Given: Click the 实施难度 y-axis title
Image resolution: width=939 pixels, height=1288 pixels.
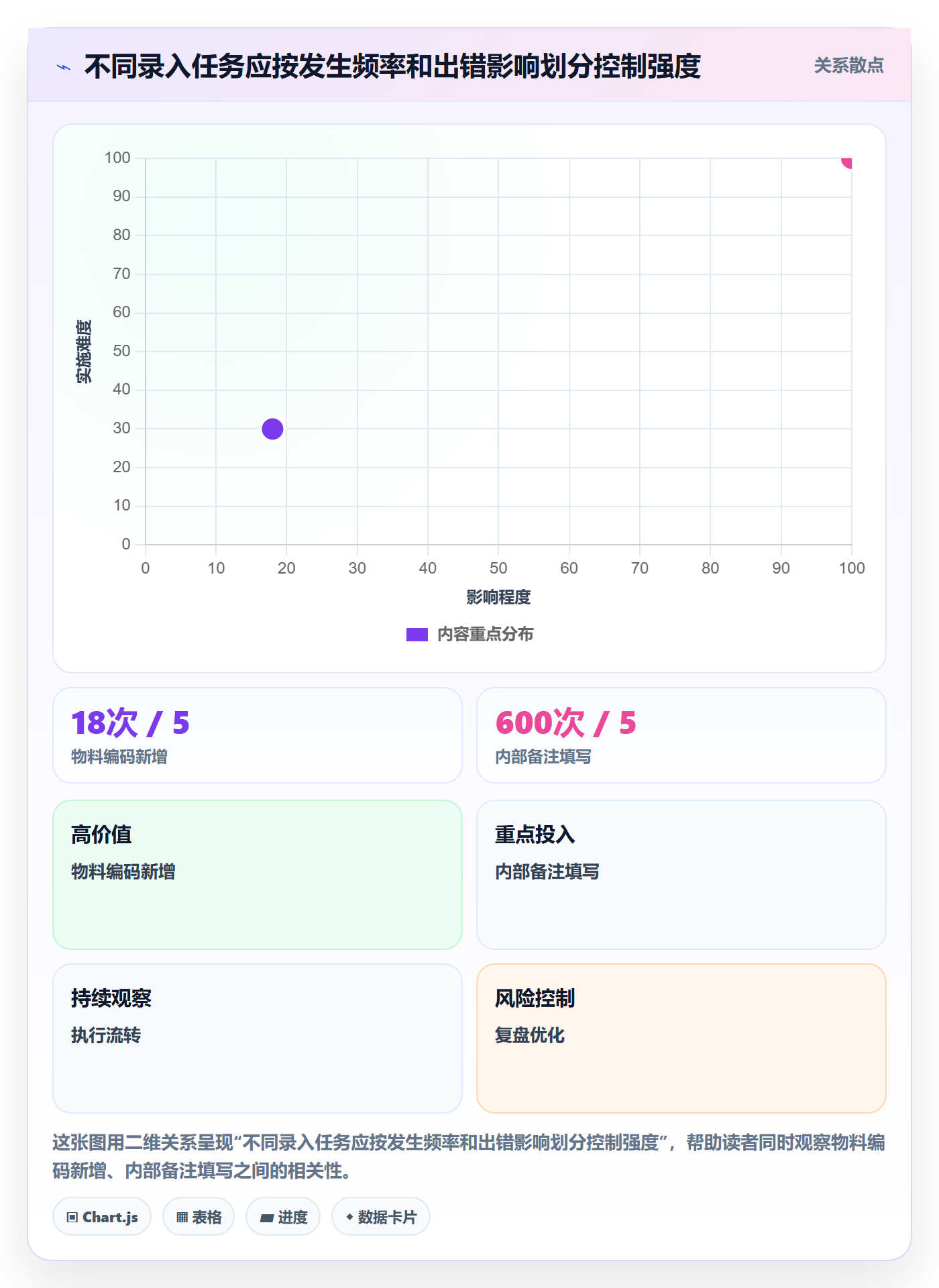Looking at the screenshot, I should click(x=84, y=352).
